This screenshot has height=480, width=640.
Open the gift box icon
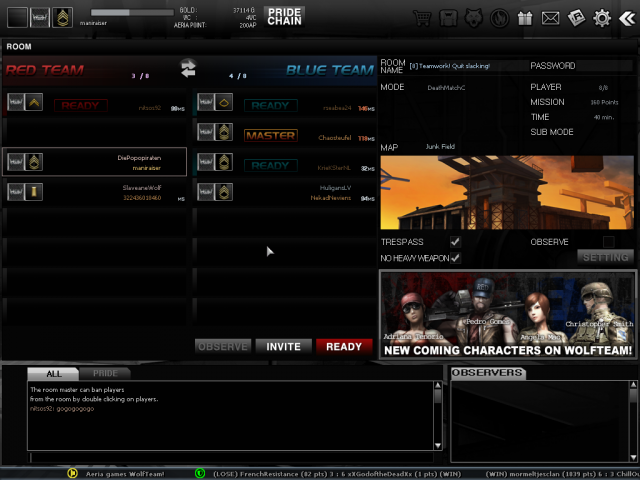pyautogui.click(x=525, y=18)
